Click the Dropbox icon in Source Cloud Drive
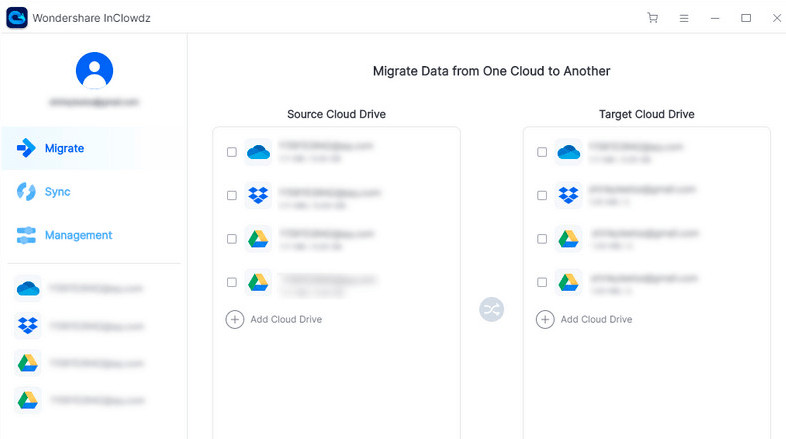 258,195
